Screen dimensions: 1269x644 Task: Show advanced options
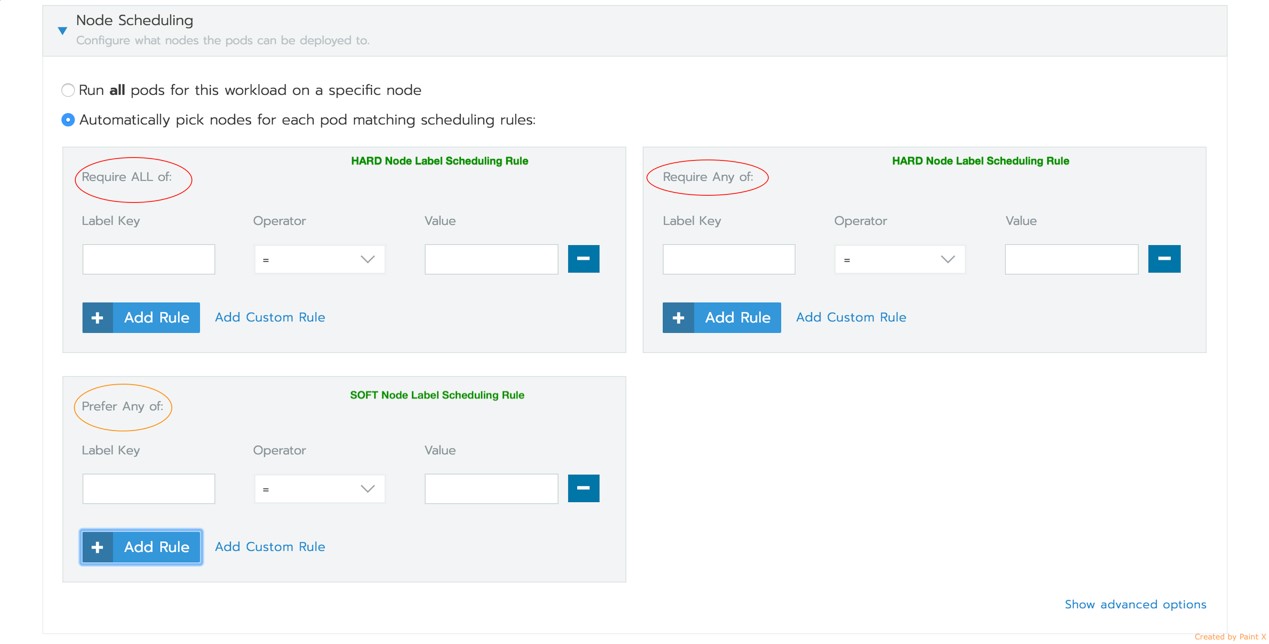(1135, 604)
